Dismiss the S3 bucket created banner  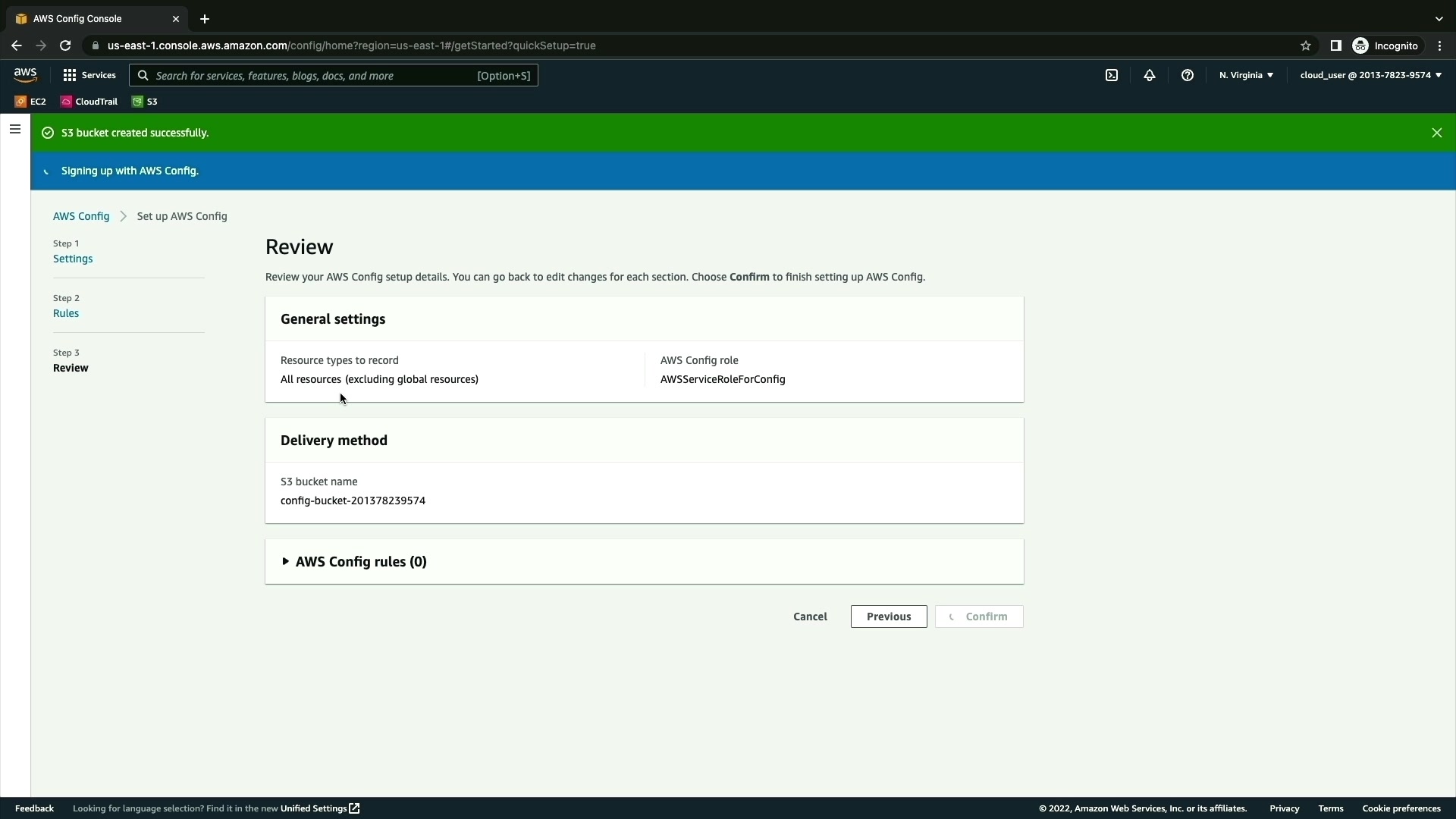[1436, 133]
